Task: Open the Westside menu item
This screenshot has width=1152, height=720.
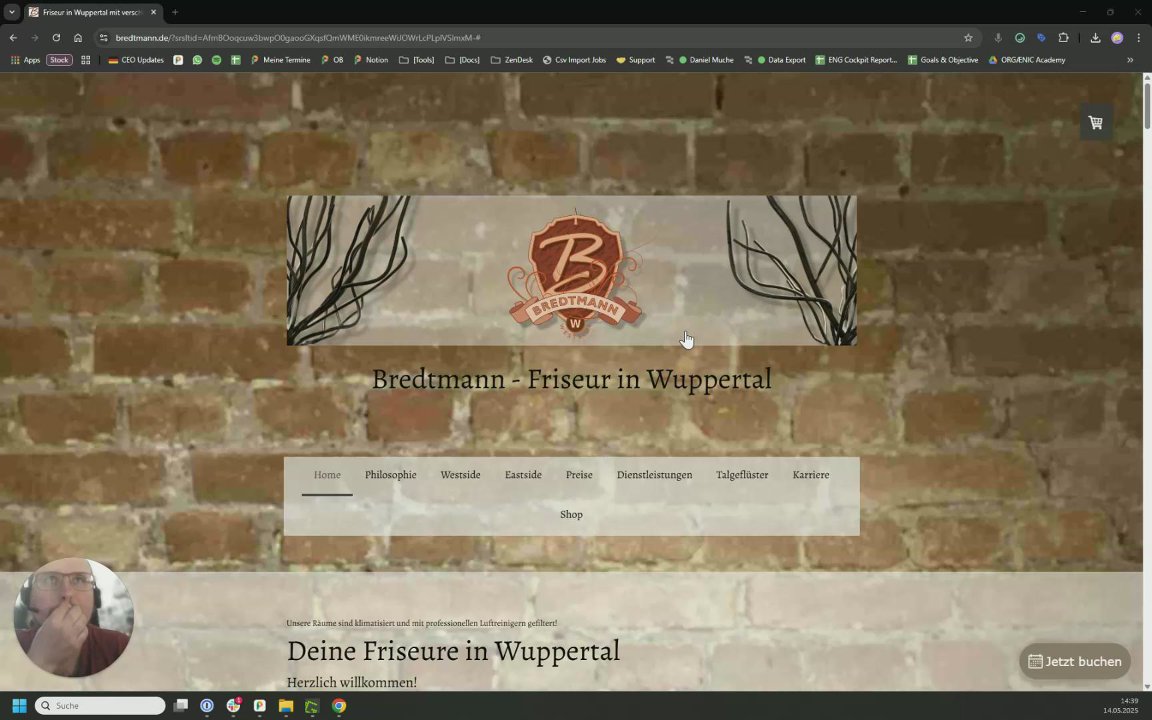Action: click(x=460, y=475)
